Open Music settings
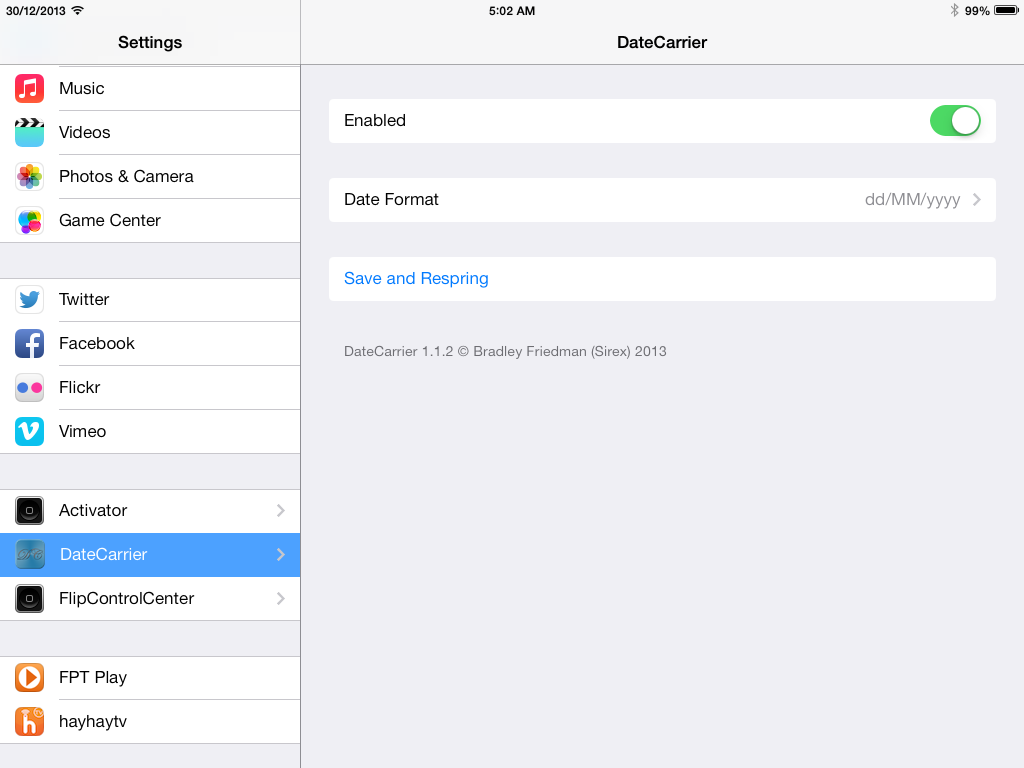Image resolution: width=1024 pixels, height=768 pixels. tap(150, 88)
